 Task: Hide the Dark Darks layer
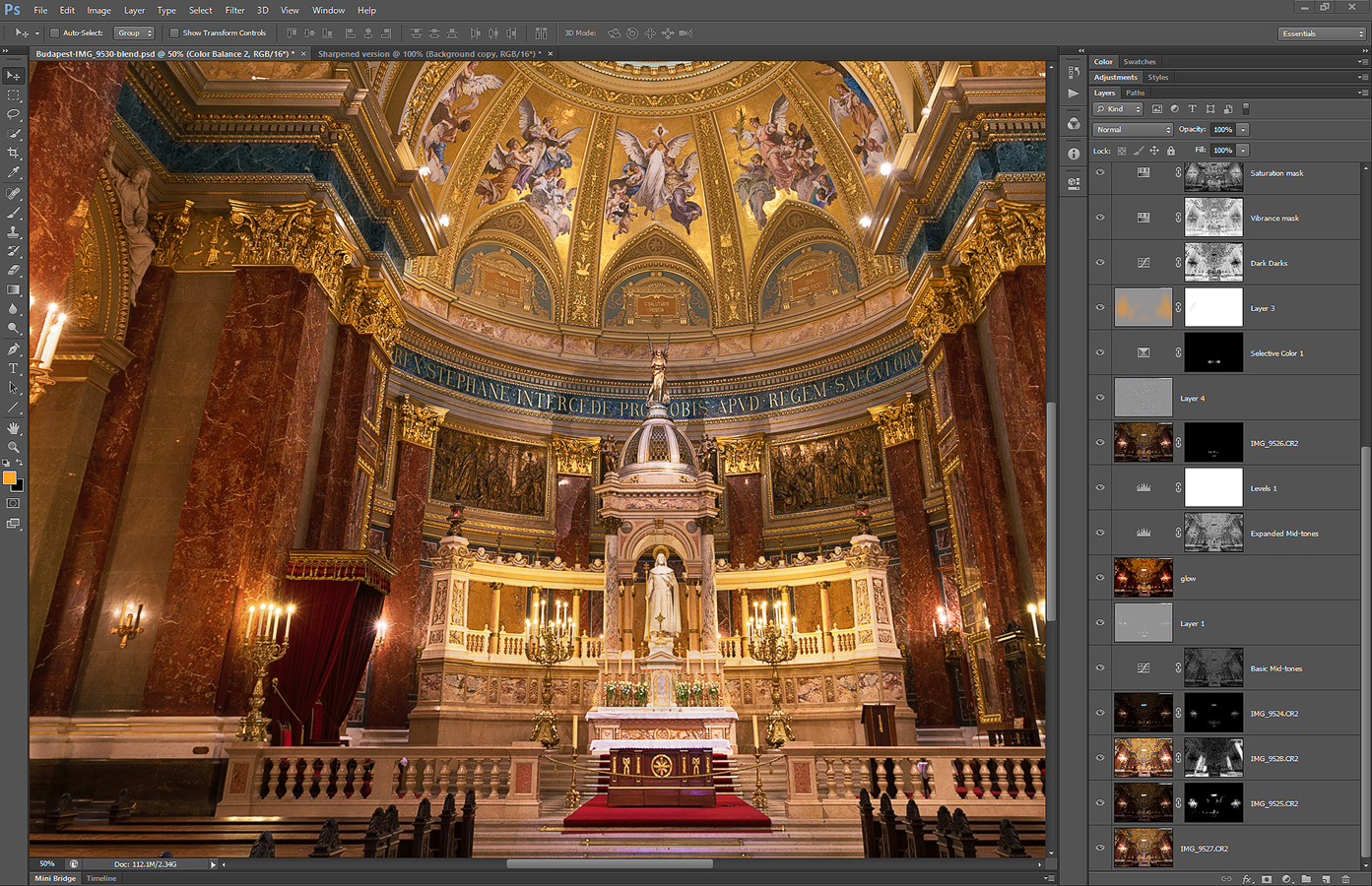tap(1100, 263)
